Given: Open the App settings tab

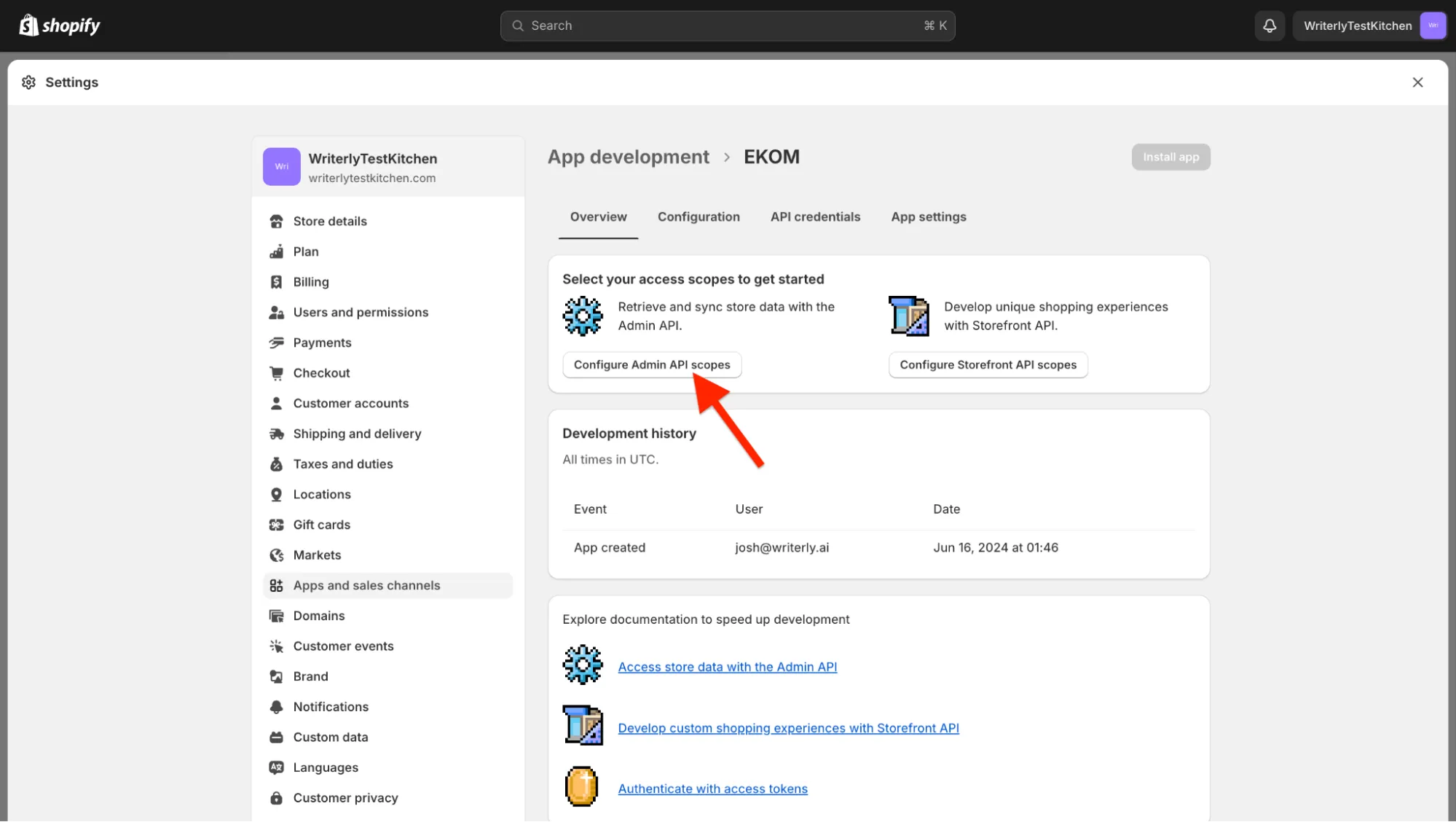Looking at the screenshot, I should click(929, 217).
